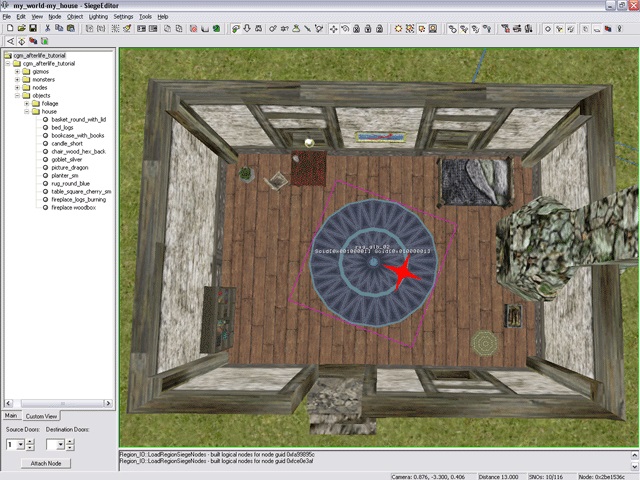Viewport: 640px width, 480px height.
Task: Switch to the Main tab
Action: [x=11, y=415]
